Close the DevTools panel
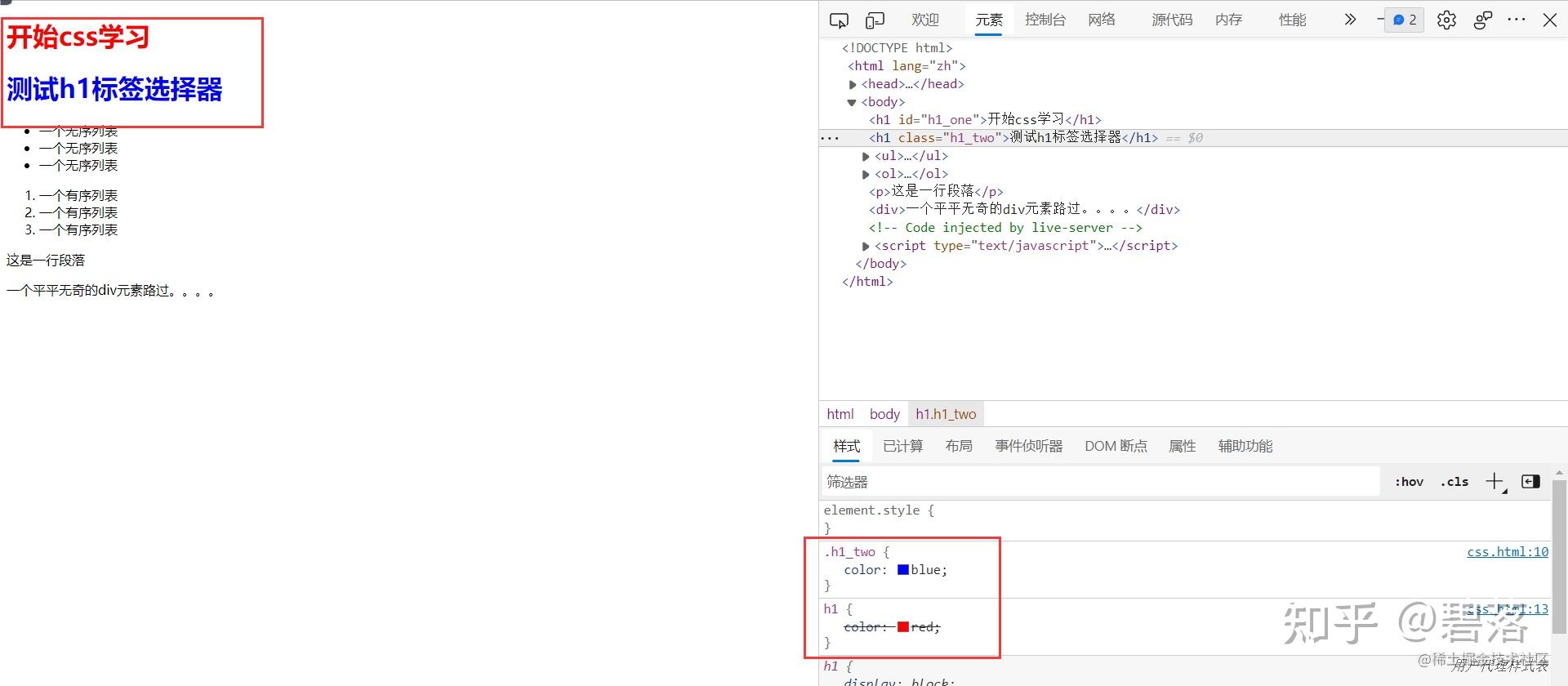Screen dimensions: 1568x686 tap(1550, 20)
